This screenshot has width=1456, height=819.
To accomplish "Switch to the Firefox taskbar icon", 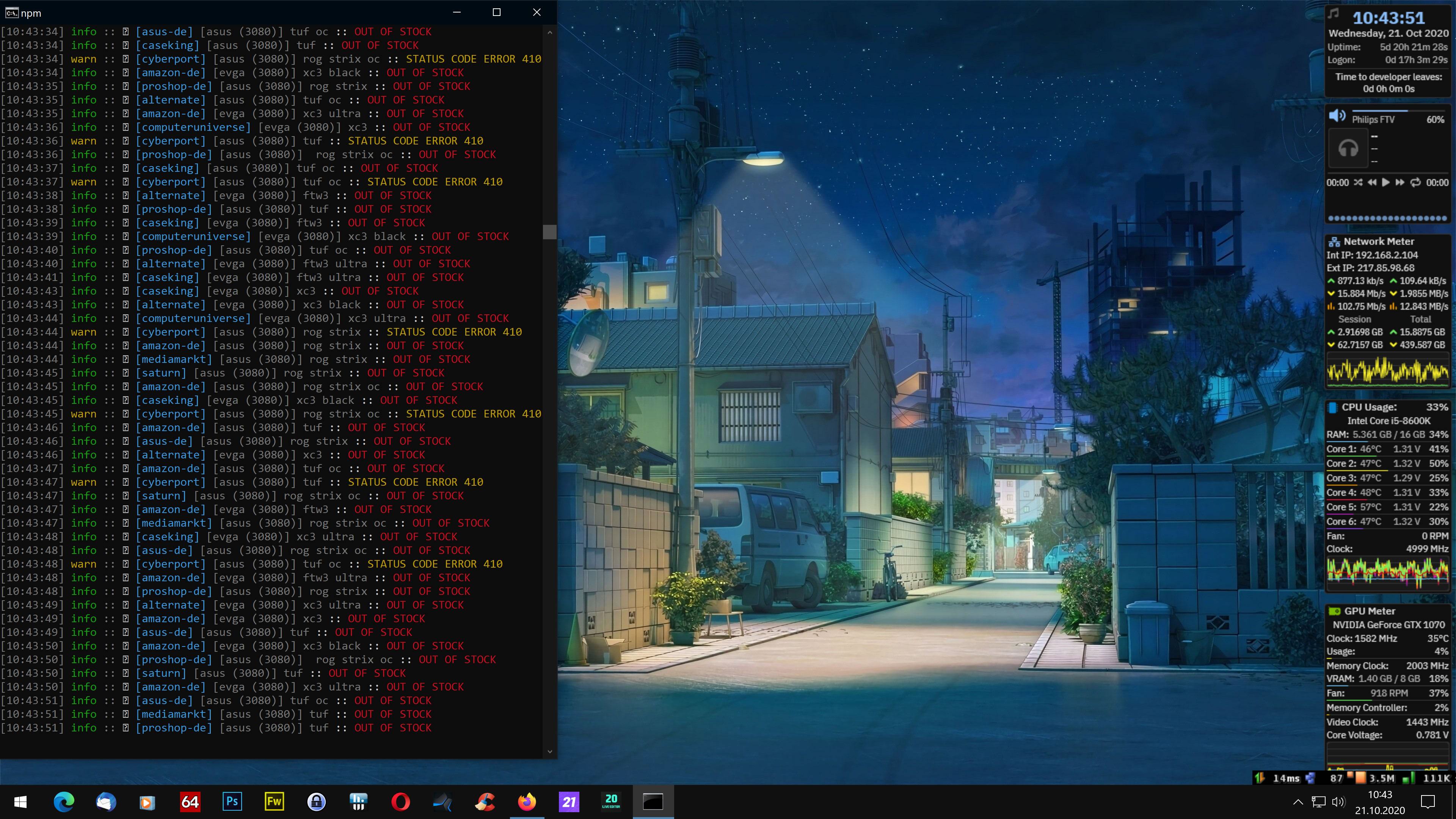I will click(x=527, y=802).
